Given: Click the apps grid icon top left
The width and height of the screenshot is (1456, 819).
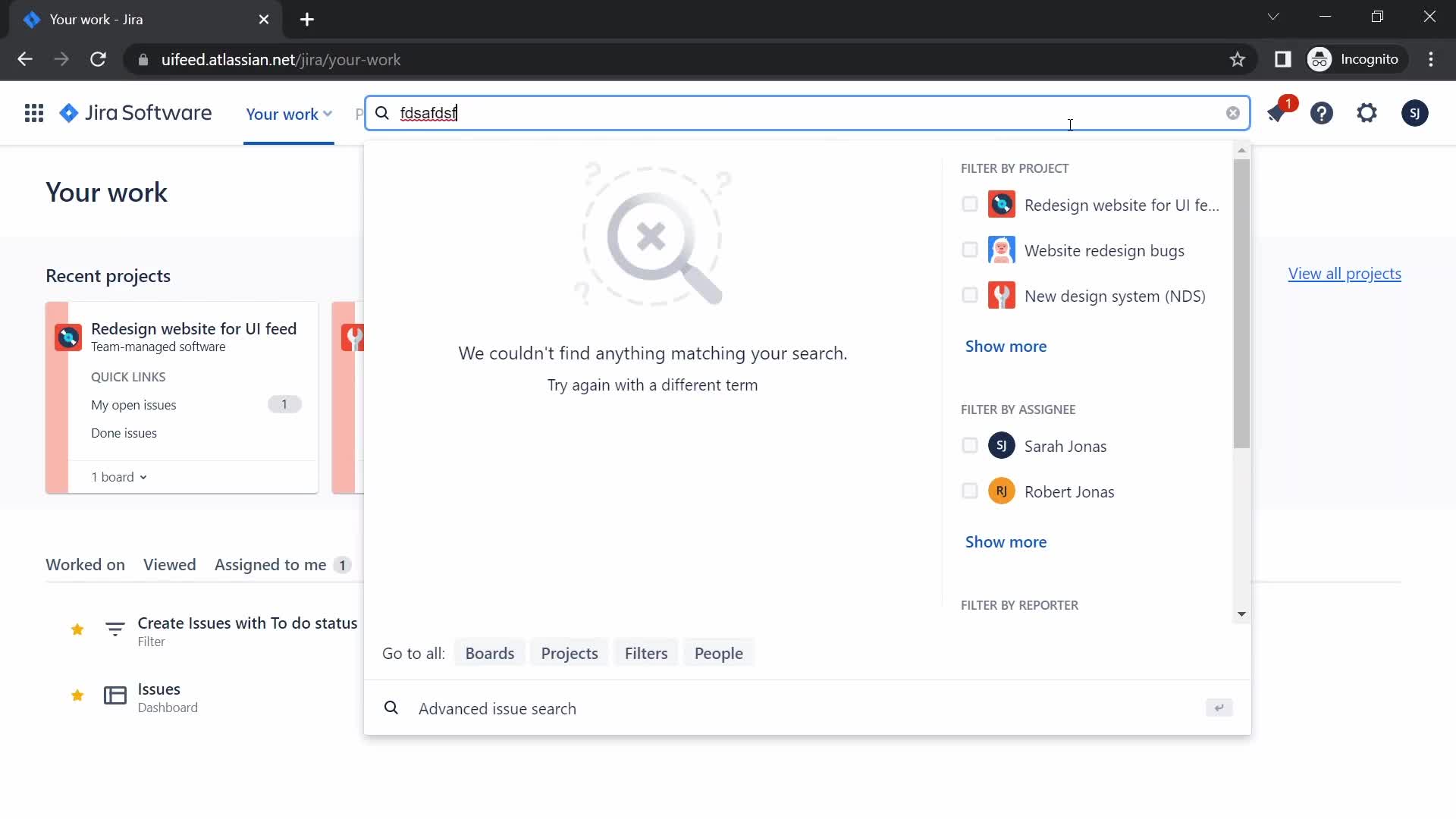Looking at the screenshot, I should coord(33,112).
